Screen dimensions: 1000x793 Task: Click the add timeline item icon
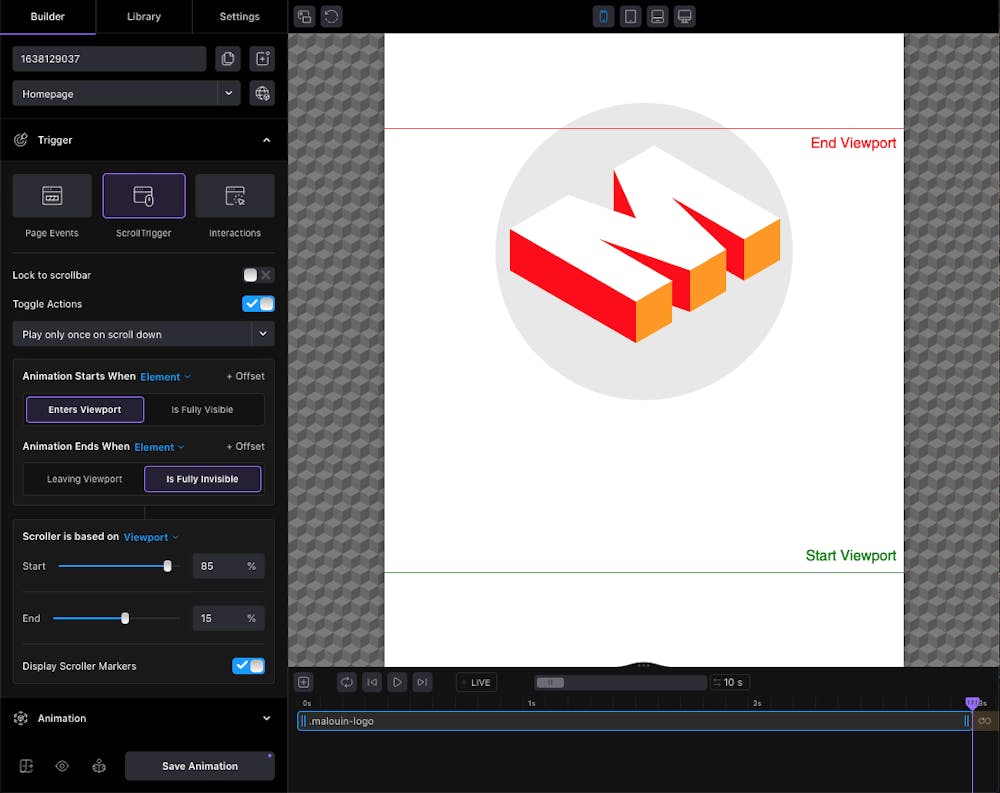coord(304,682)
